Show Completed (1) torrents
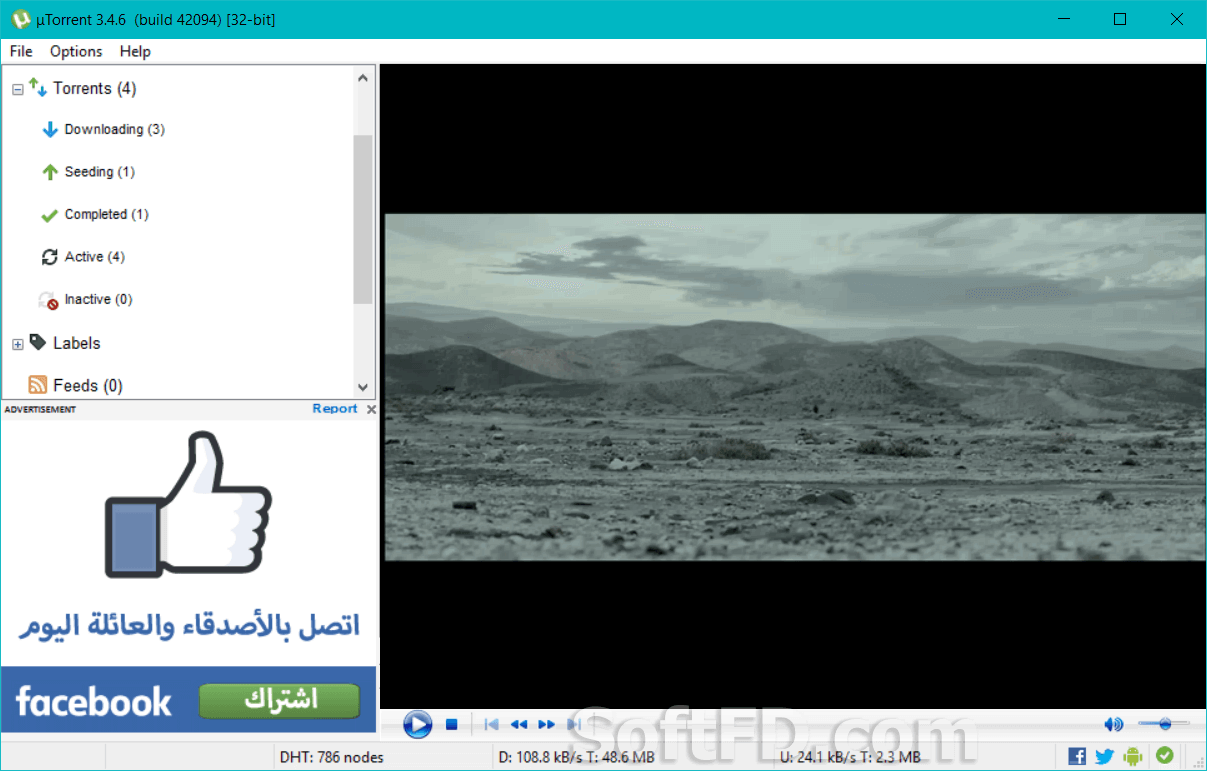Screen dimensions: 1207x771 (107, 214)
